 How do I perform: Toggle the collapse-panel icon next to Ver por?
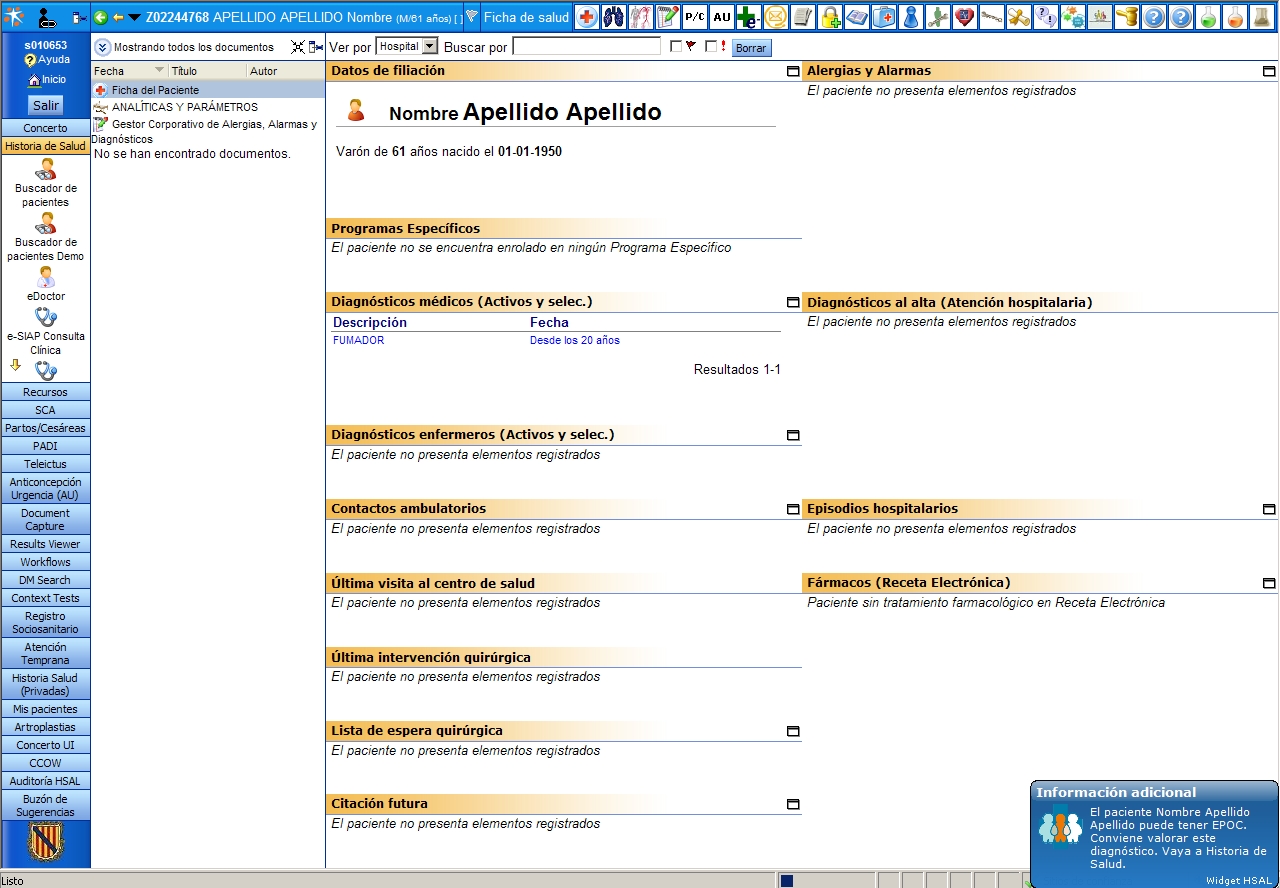(x=316, y=47)
